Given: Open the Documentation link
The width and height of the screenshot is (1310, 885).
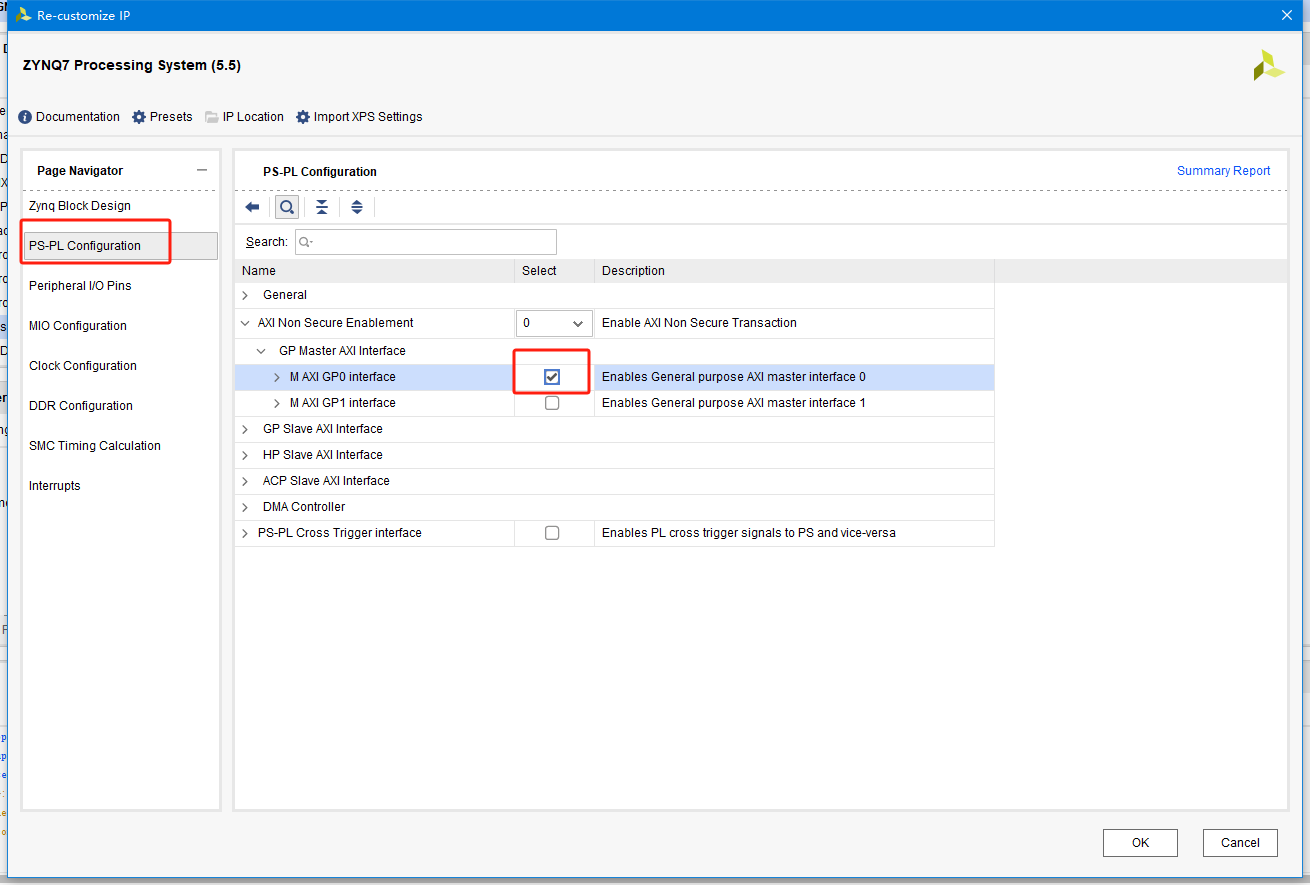Looking at the screenshot, I should coord(78,117).
